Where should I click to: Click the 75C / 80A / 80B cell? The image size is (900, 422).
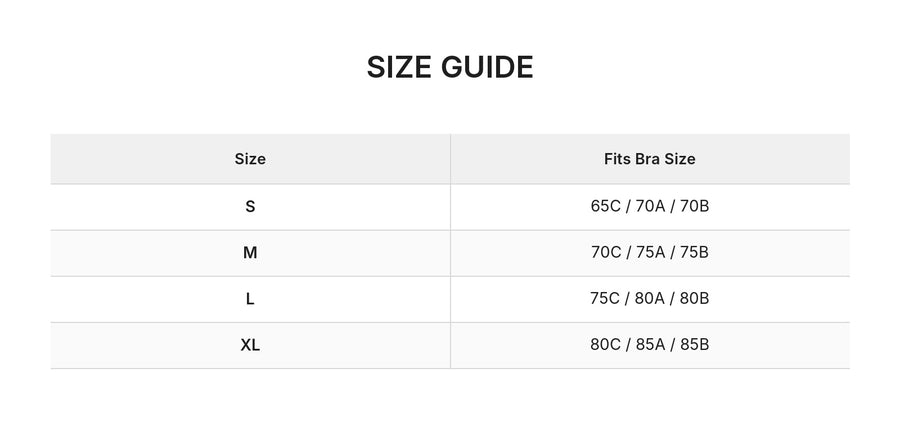tap(650, 299)
